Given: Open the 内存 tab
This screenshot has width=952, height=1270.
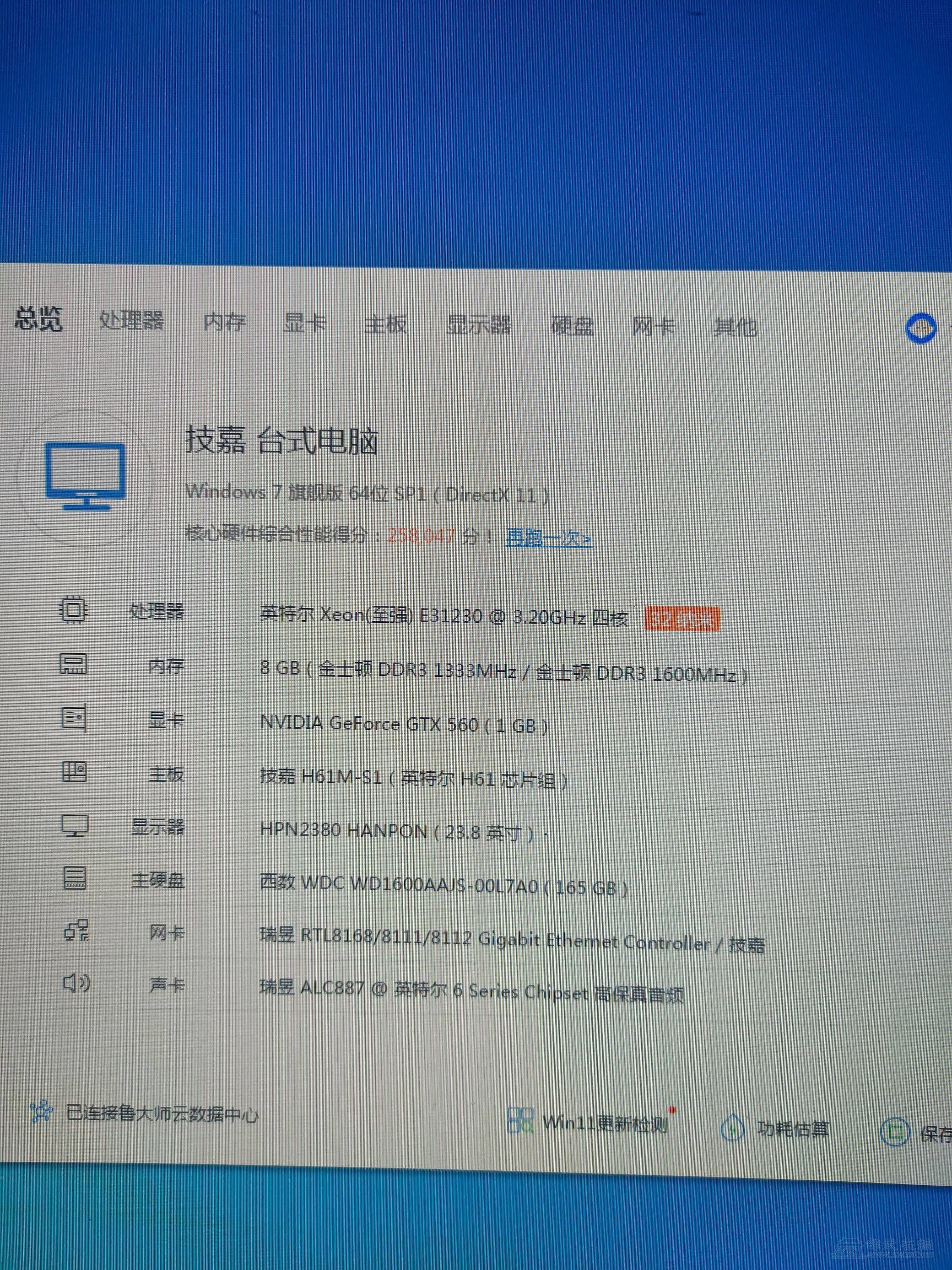Looking at the screenshot, I should pos(224,322).
